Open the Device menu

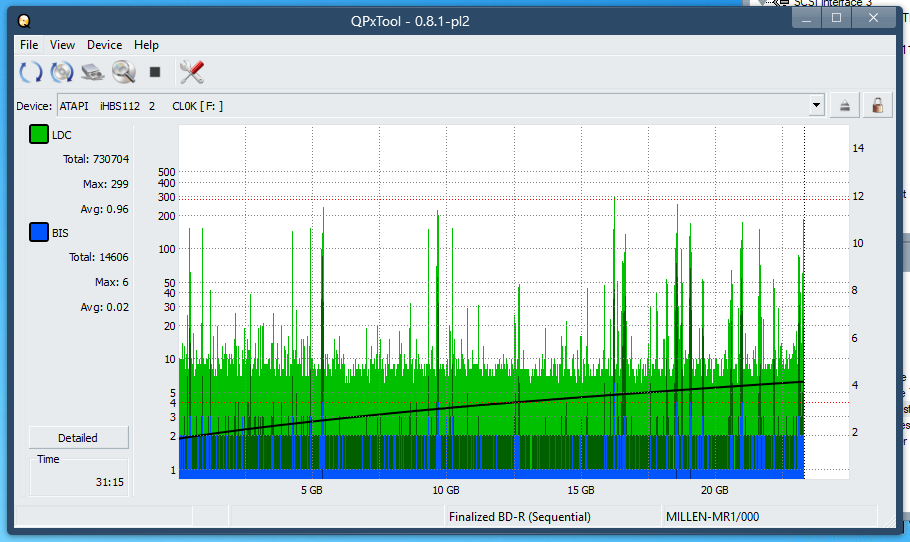point(104,45)
